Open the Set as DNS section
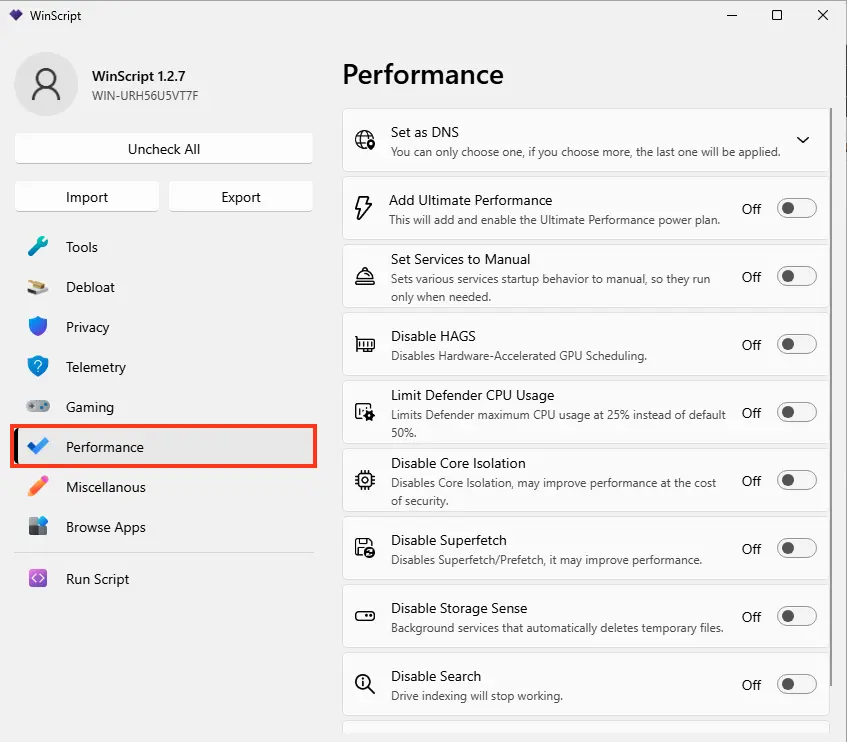The height and width of the screenshot is (742, 847). (x=586, y=140)
